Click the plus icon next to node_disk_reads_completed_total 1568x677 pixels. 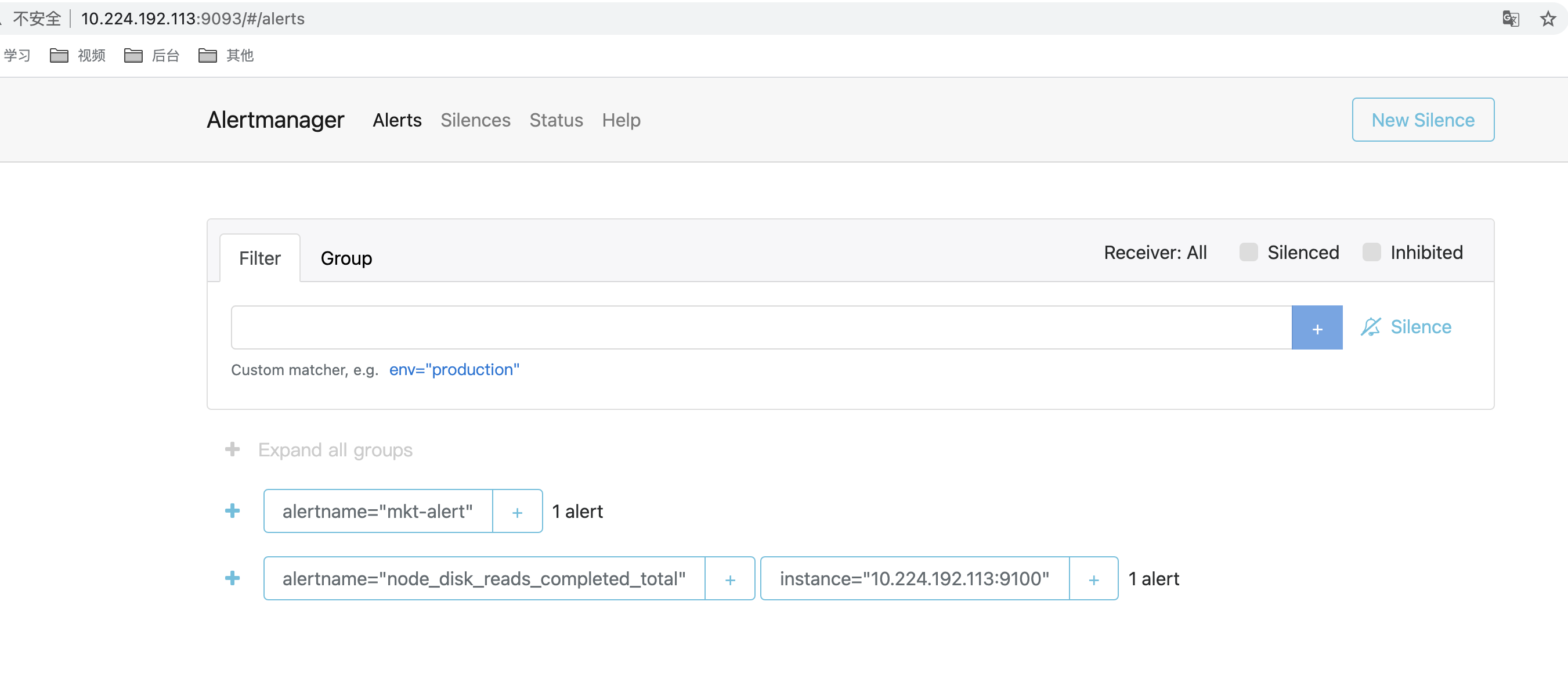tap(731, 578)
